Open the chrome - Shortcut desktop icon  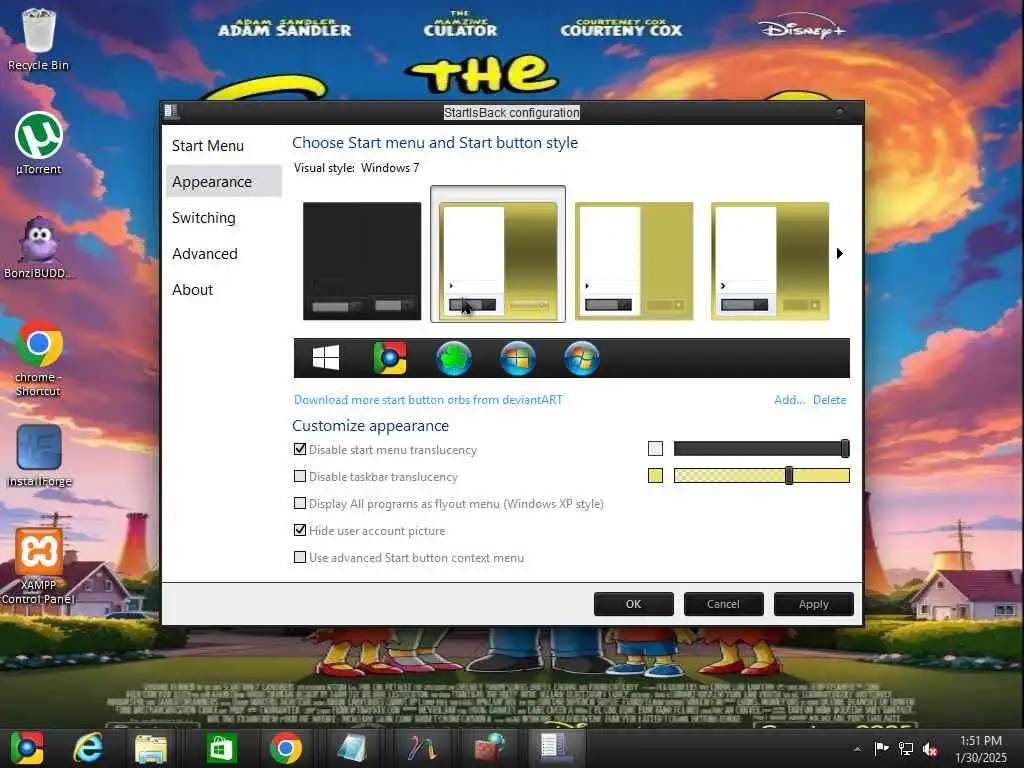point(39,358)
